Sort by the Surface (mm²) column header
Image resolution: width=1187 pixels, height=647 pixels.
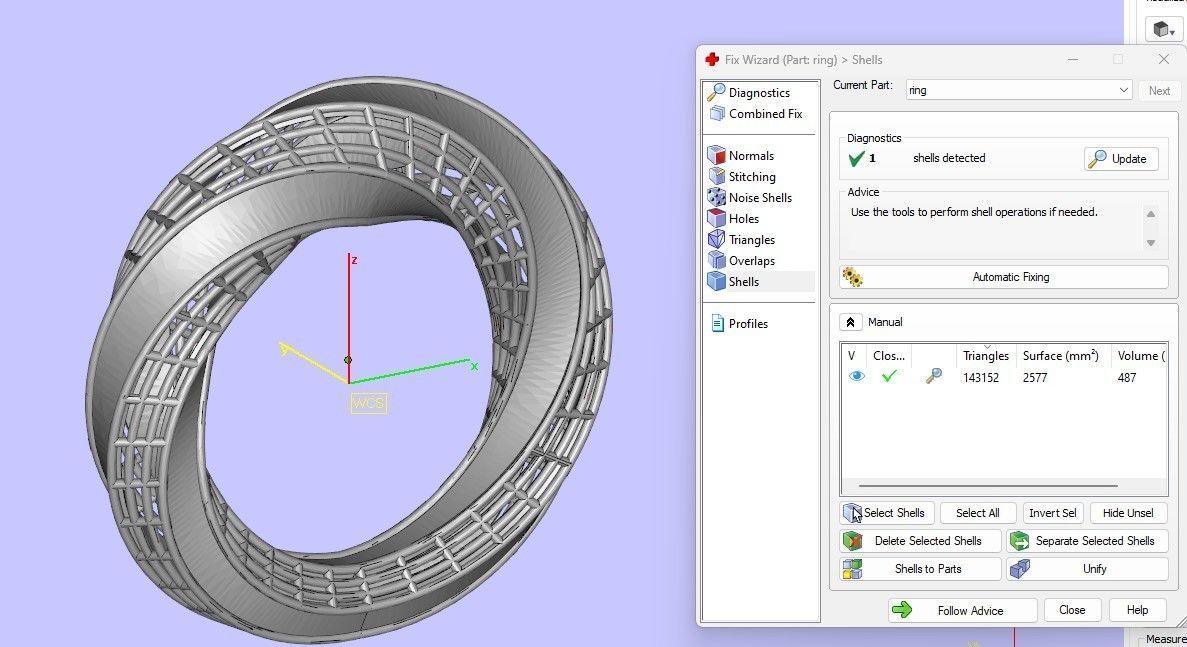(1060, 356)
